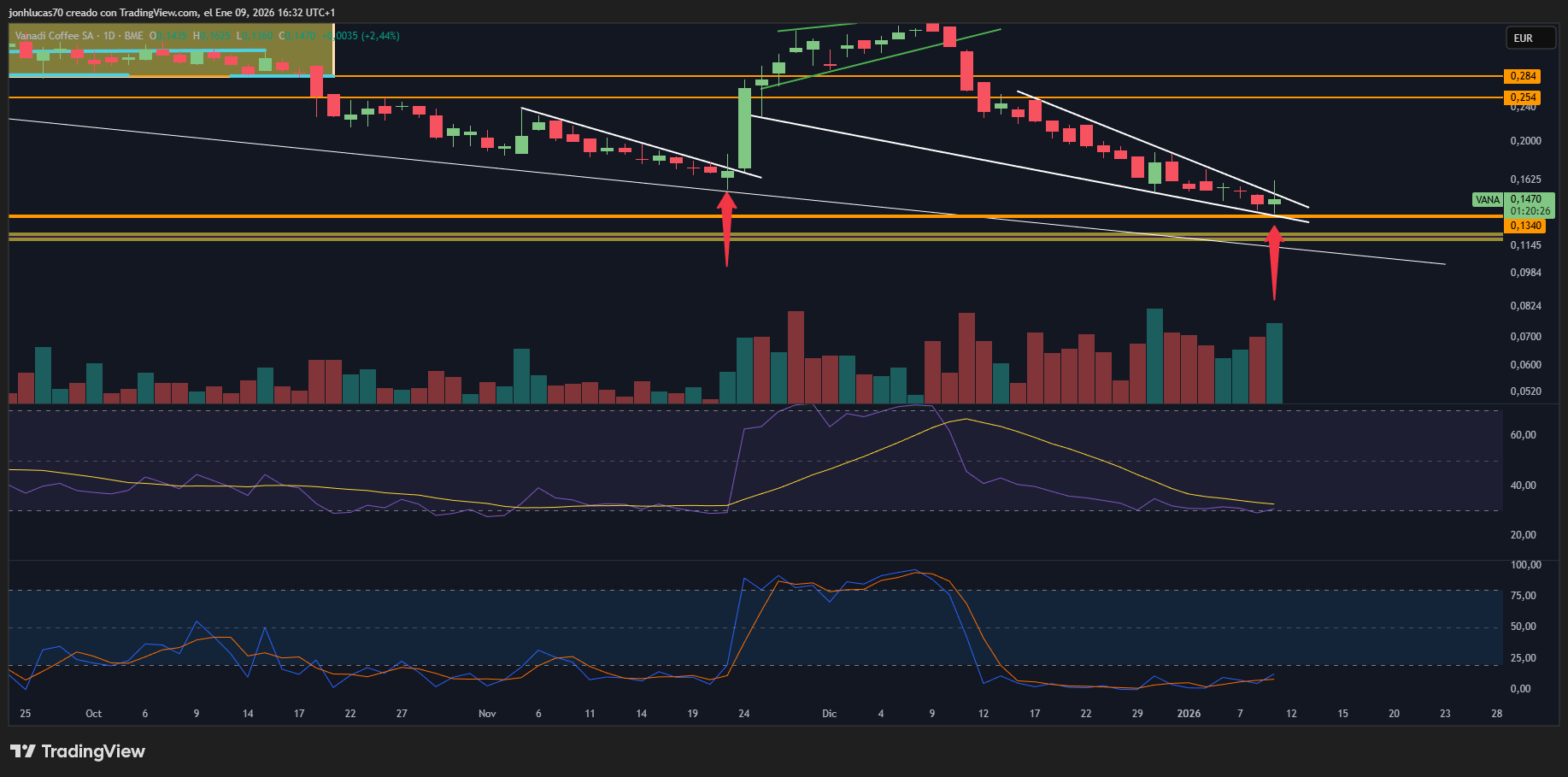This screenshot has height=777, width=1568.
Task: Select the 0,254 orange price label
Action: [1523, 97]
